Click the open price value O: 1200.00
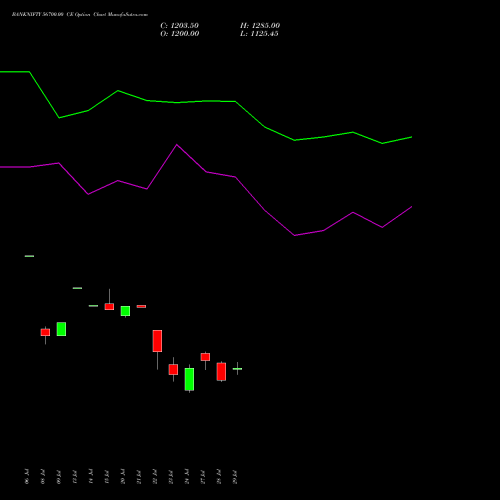This screenshot has width=500, height=500. click(180, 34)
